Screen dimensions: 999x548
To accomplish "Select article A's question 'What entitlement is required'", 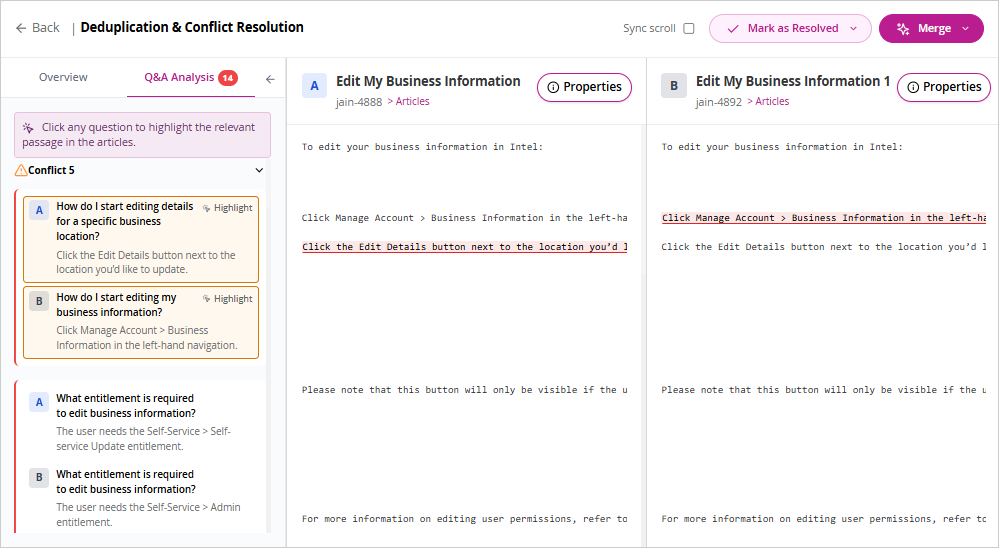I will tap(126, 405).
